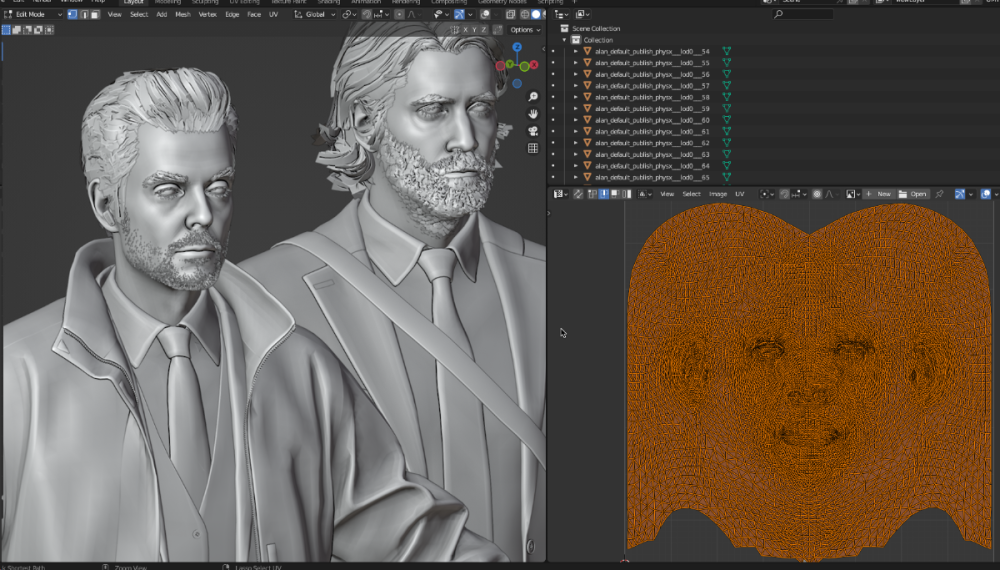
Task: Click the outliner search field
Action: point(805,15)
